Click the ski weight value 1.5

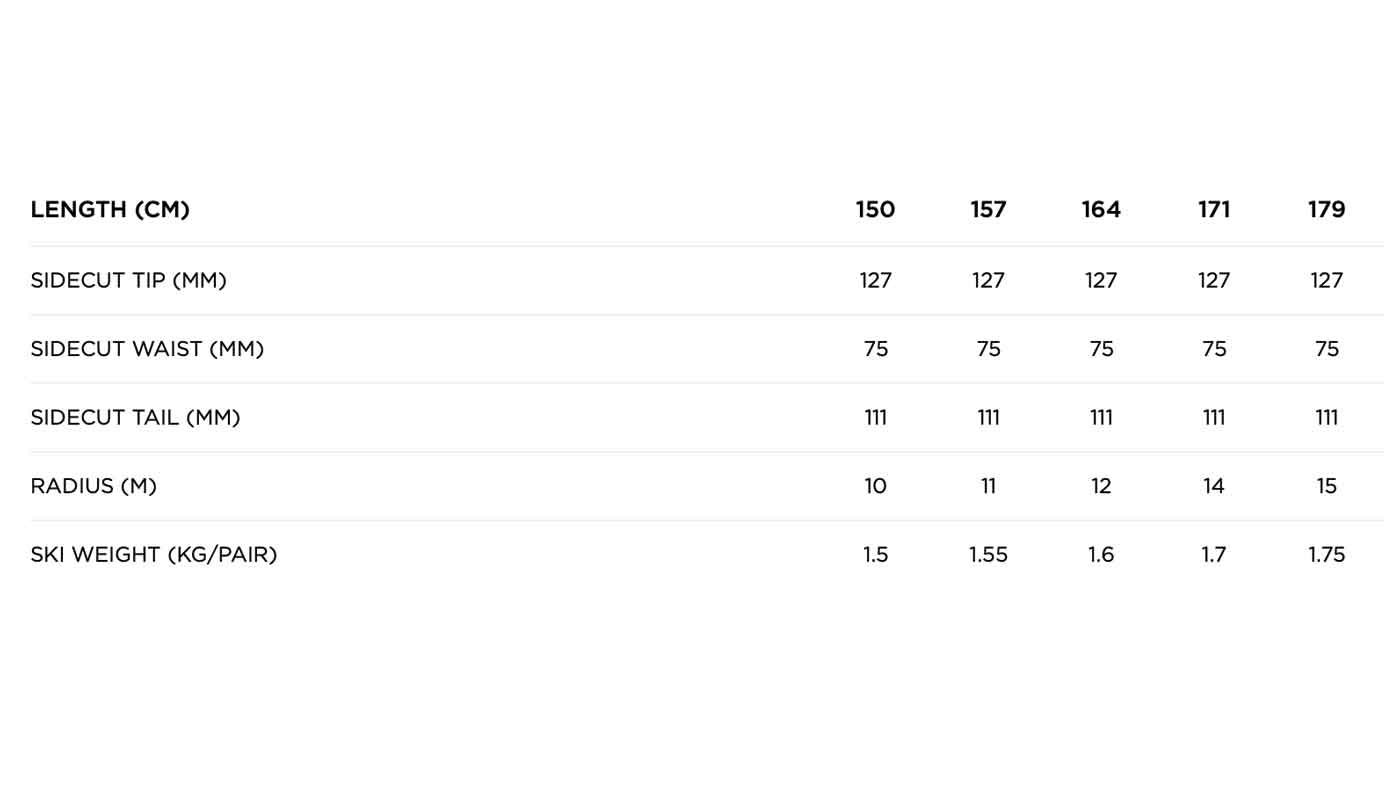(875, 555)
